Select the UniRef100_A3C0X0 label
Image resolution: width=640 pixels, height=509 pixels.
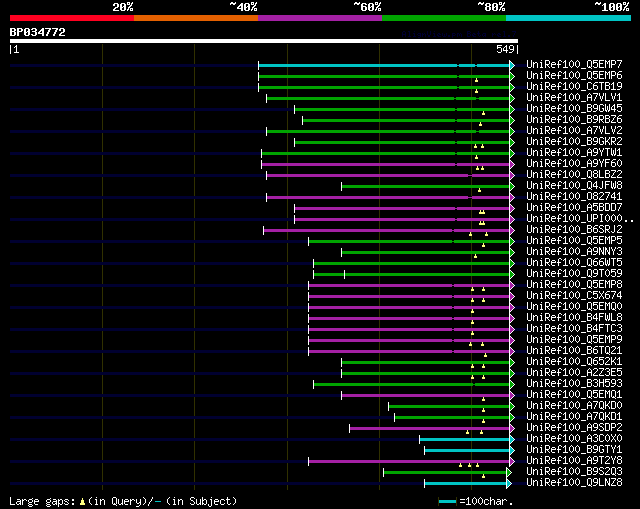(574, 439)
